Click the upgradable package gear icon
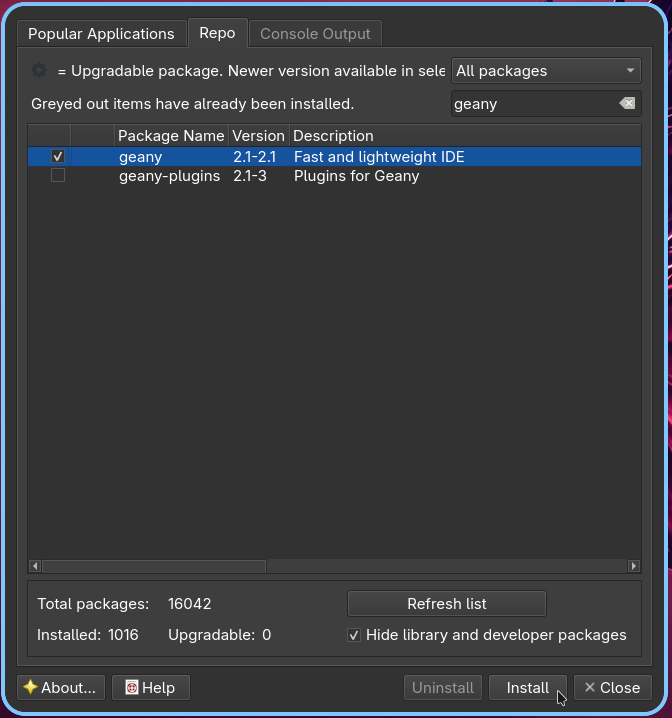The height and width of the screenshot is (718, 672). pos(39,71)
